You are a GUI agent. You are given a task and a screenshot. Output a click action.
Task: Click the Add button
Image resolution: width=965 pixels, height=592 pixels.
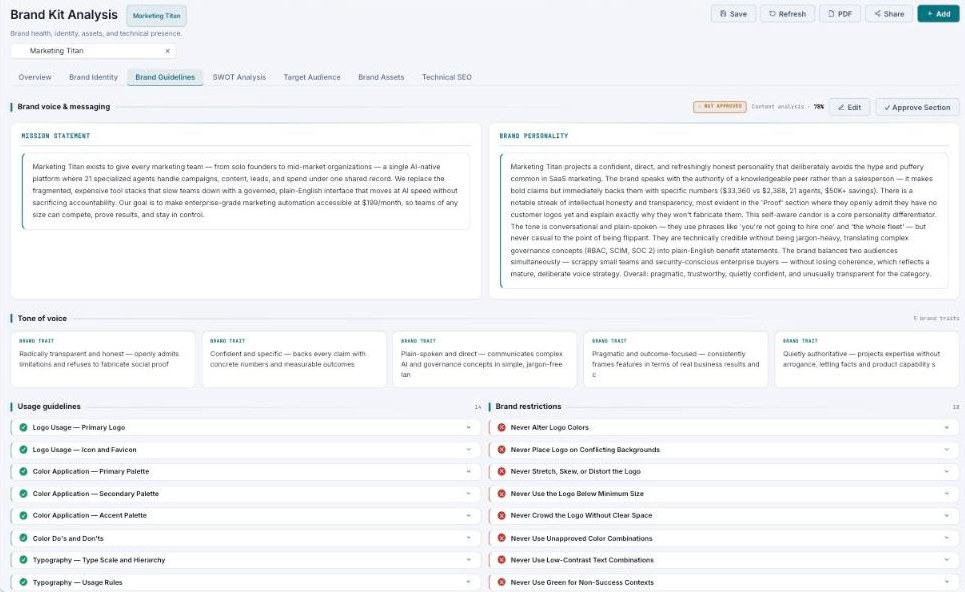(938, 14)
